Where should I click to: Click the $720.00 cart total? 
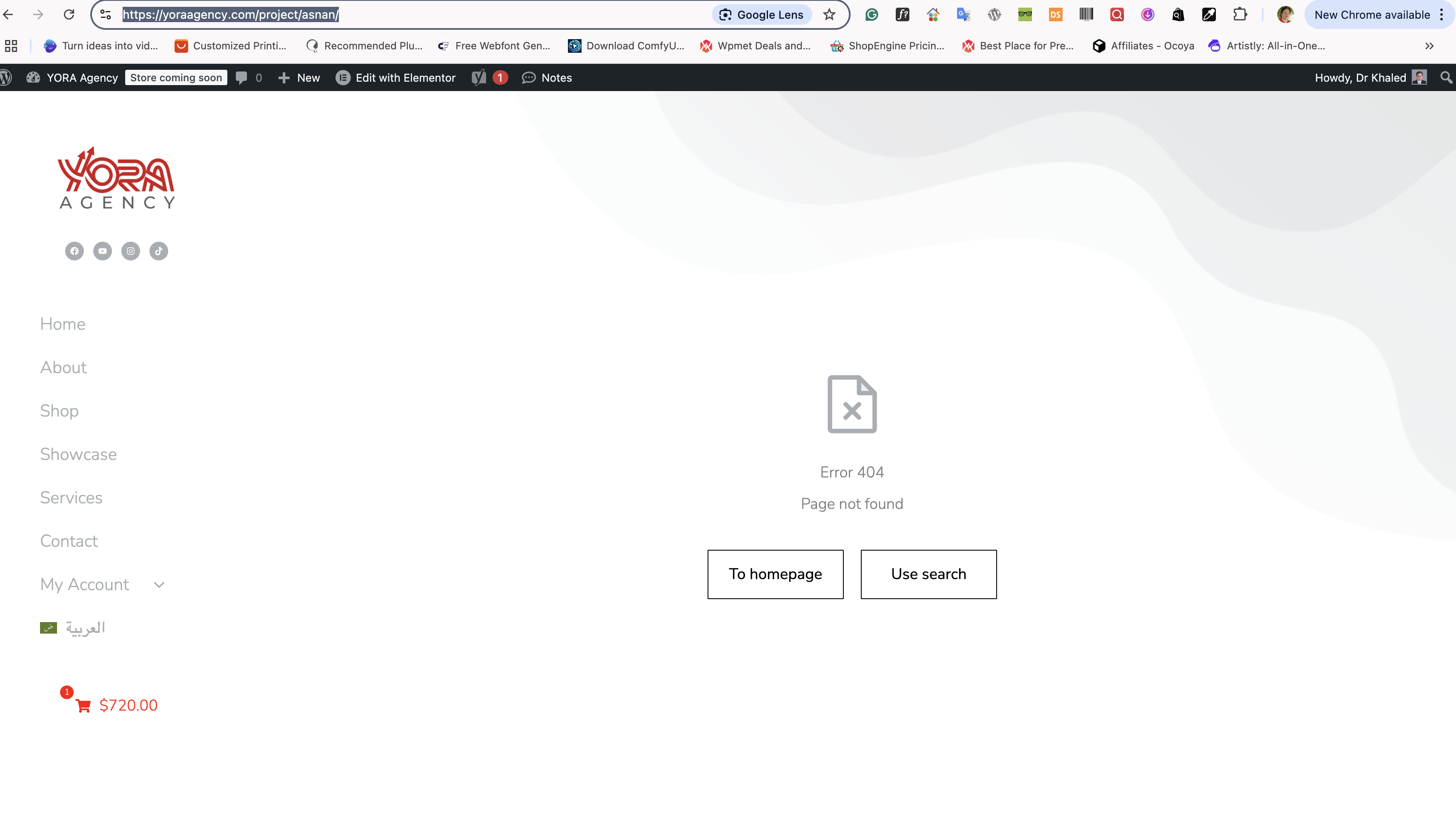128,705
